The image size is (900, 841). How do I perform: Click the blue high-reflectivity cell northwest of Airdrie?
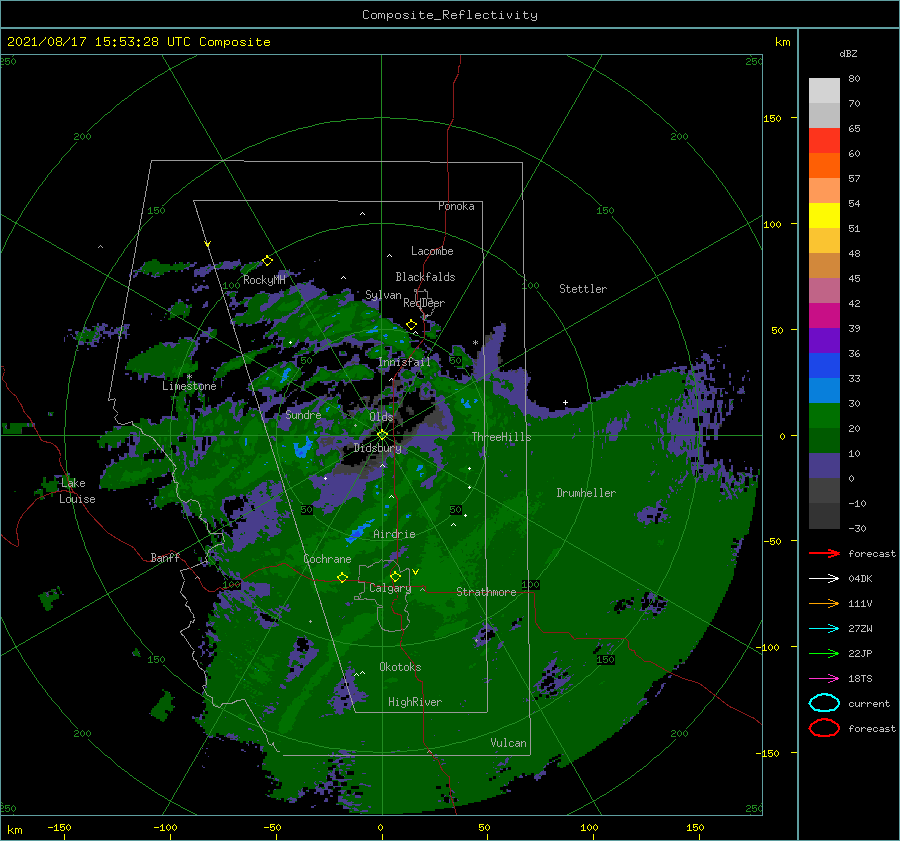(358, 532)
